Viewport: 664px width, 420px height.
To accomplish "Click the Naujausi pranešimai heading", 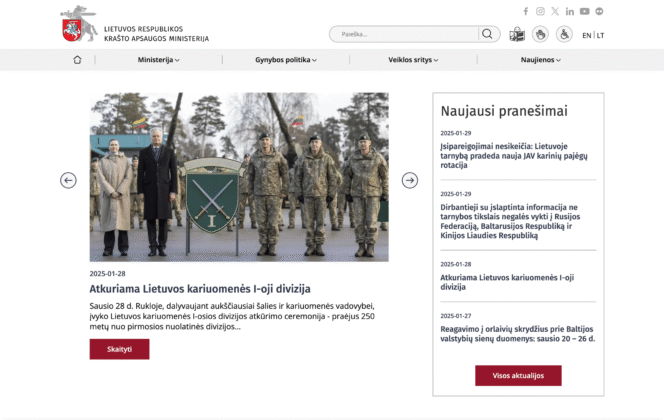I will pyautogui.click(x=504, y=111).
